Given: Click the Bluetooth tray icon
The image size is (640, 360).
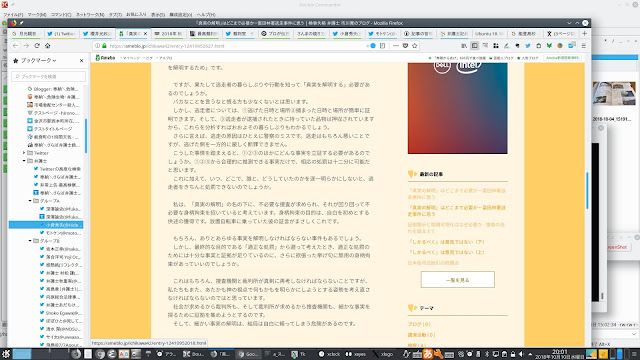Looking at the screenshot, I should point(487,354).
